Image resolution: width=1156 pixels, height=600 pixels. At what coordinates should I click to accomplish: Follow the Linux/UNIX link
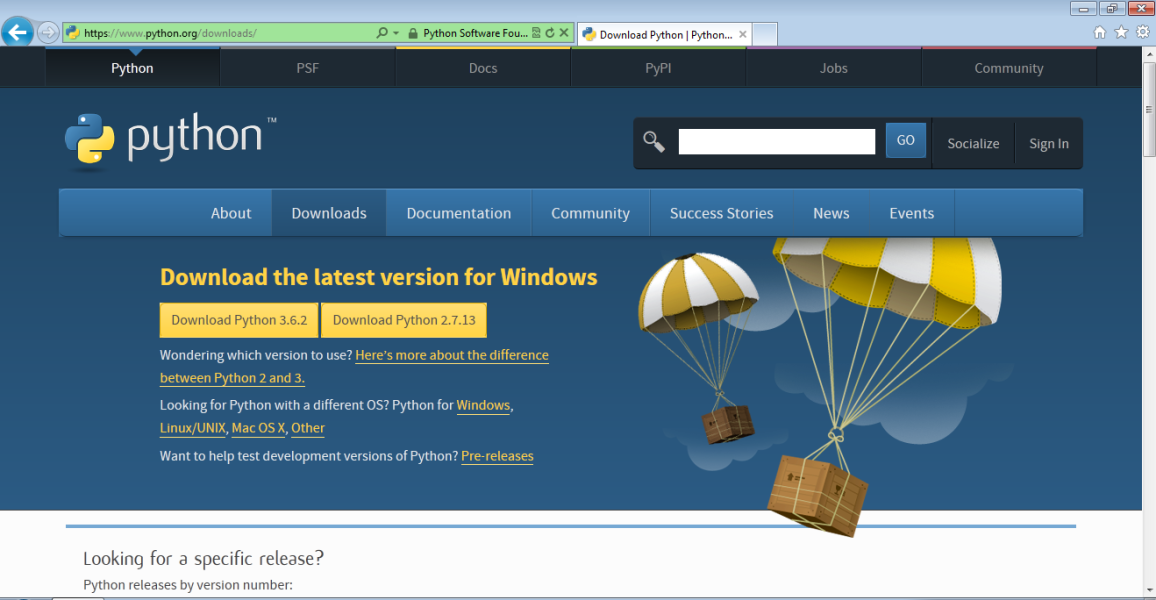coord(192,428)
